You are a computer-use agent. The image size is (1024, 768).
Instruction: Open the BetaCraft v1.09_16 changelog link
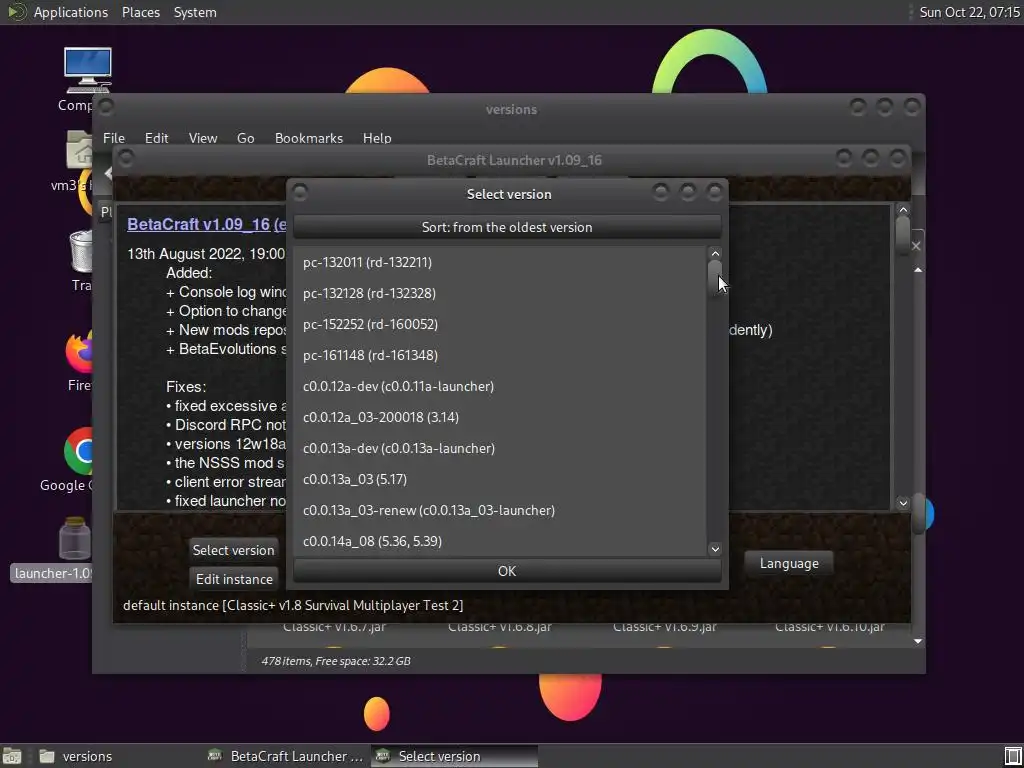[x=206, y=224]
